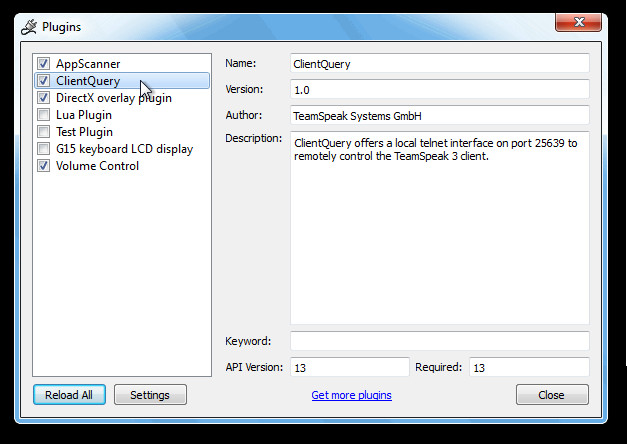Uncheck the ClientQuery plugin checkbox
Viewport: 627px width, 444px height.
point(43,80)
